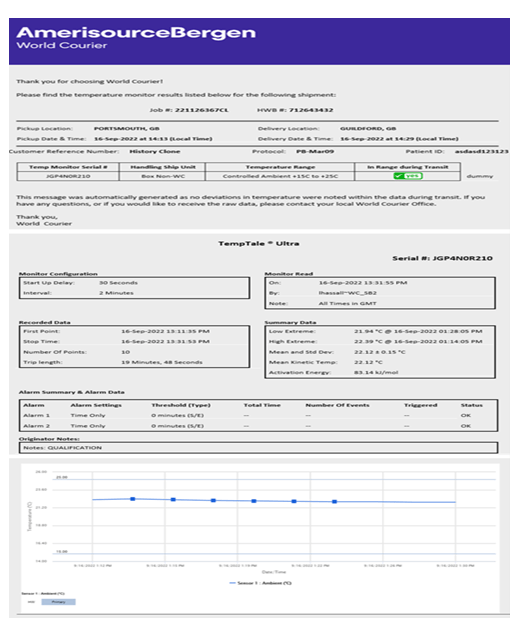Click Monitor Read By value lhassall~WC_SB2
The width and height of the screenshot is (520, 636).
[x=347, y=293]
